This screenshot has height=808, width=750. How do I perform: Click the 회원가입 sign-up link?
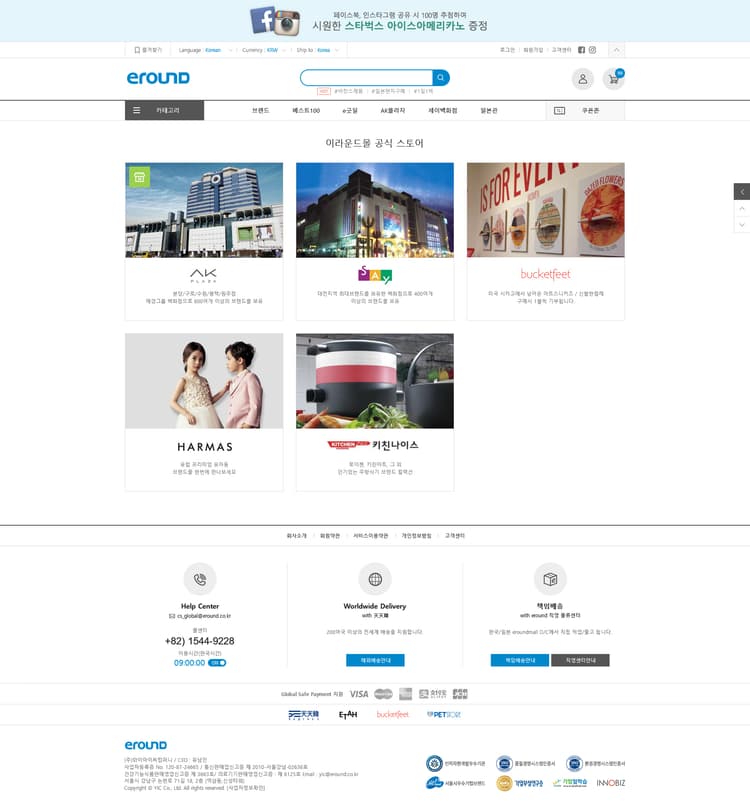tap(533, 50)
